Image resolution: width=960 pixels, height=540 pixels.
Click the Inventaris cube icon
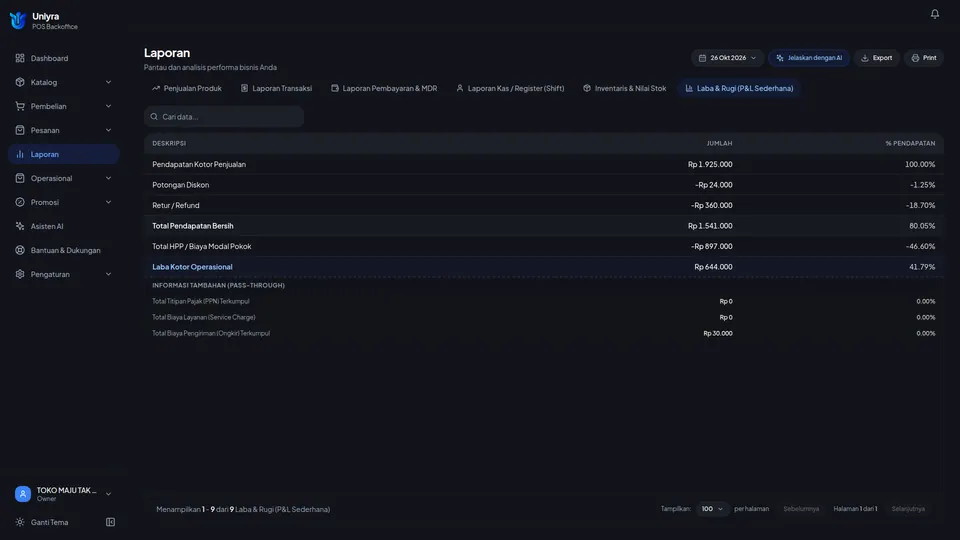click(x=587, y=88)
